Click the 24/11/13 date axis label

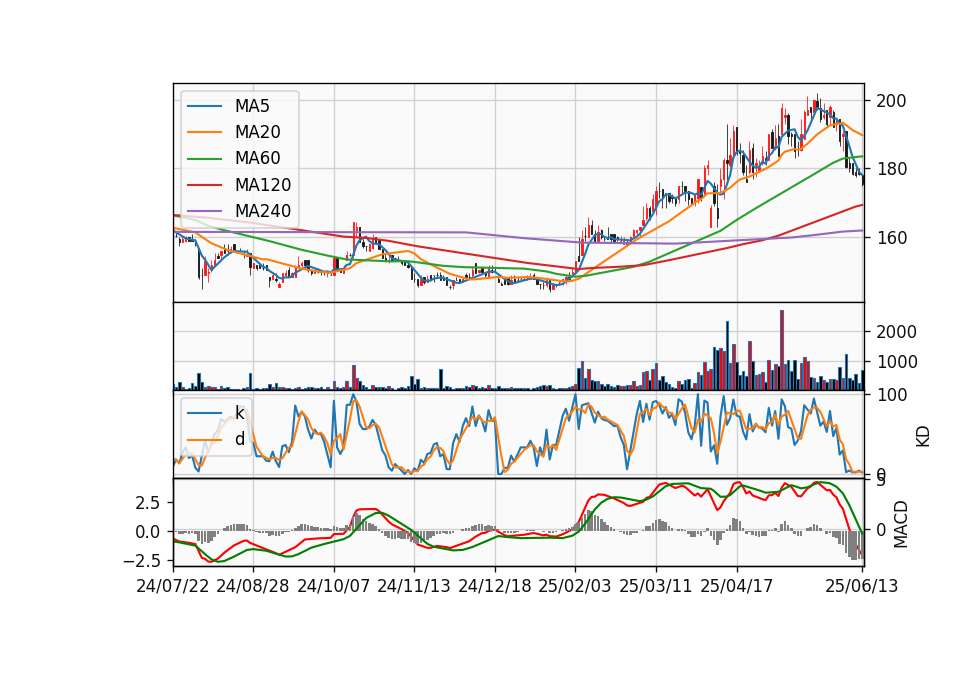(414, 586)
